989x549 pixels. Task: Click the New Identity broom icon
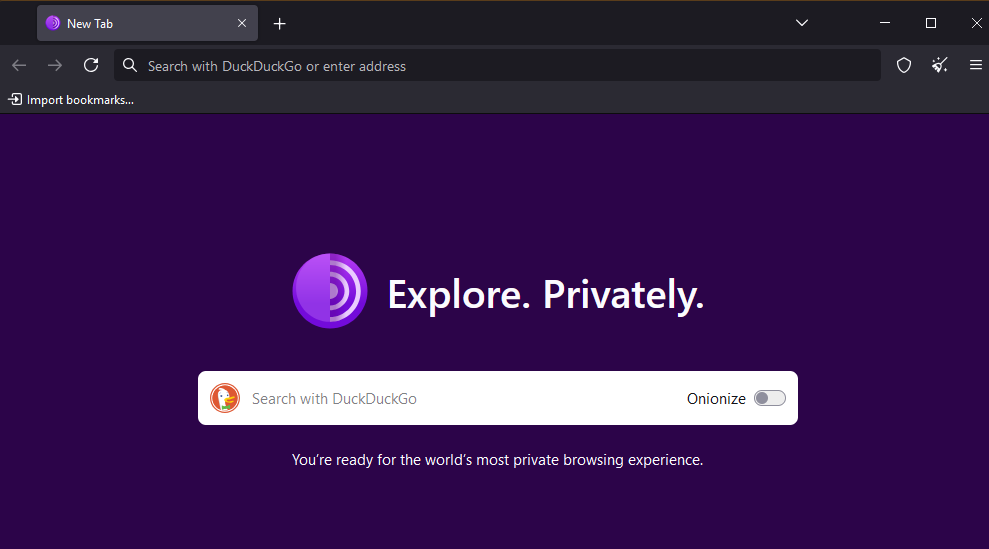tap(940, 65)
